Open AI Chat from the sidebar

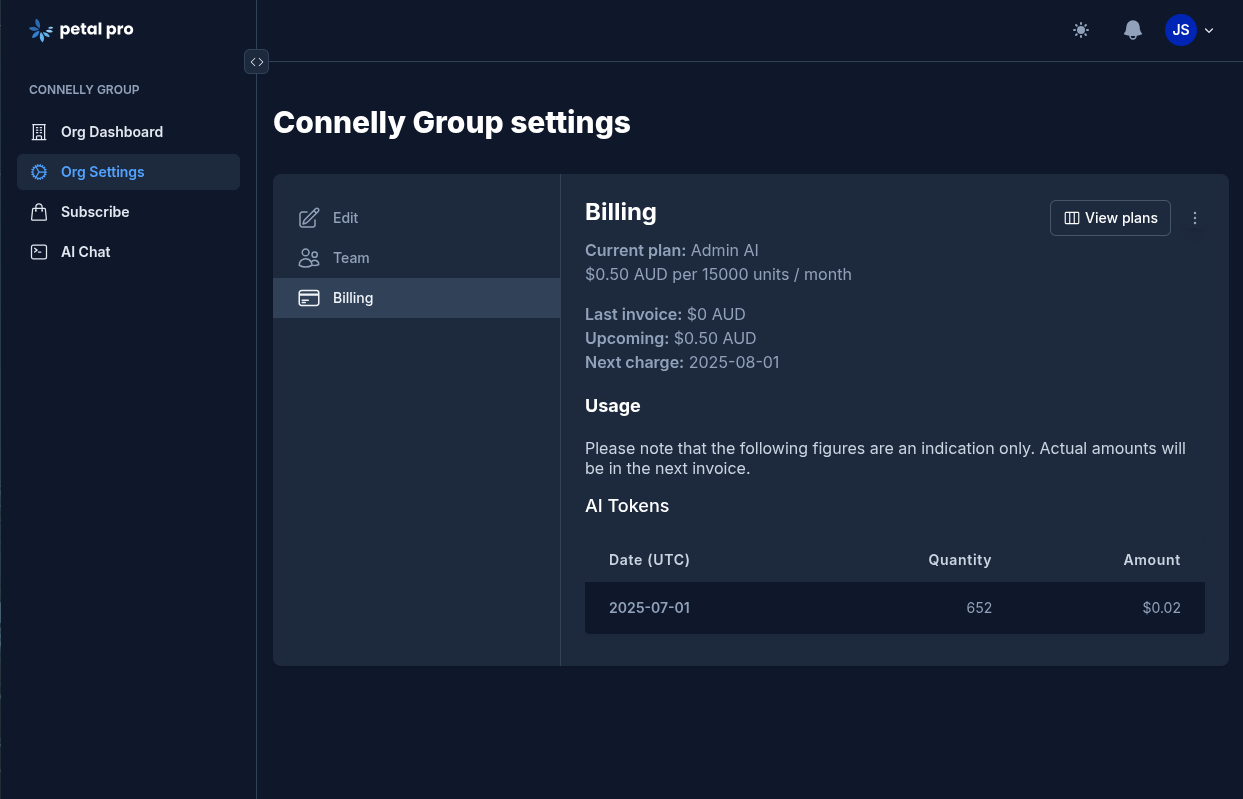pyautogui.click(x=85, y=252)
